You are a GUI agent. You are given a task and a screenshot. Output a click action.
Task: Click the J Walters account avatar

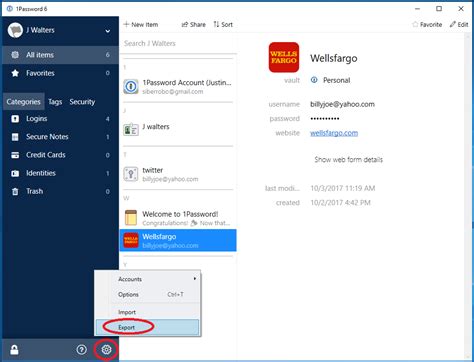(x=15, y=30)
